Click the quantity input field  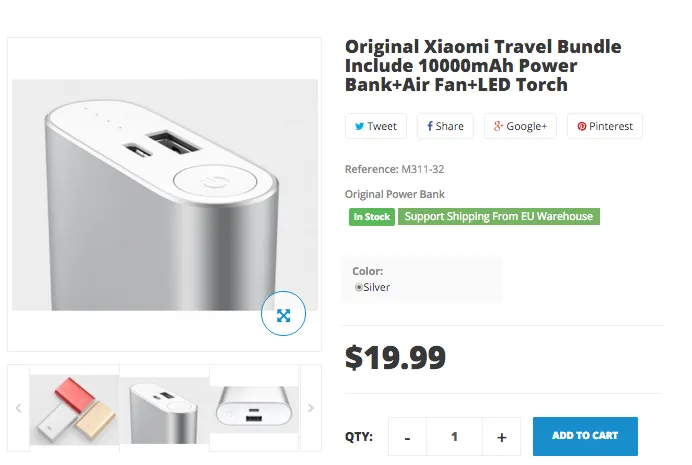[x=455, y=437]
